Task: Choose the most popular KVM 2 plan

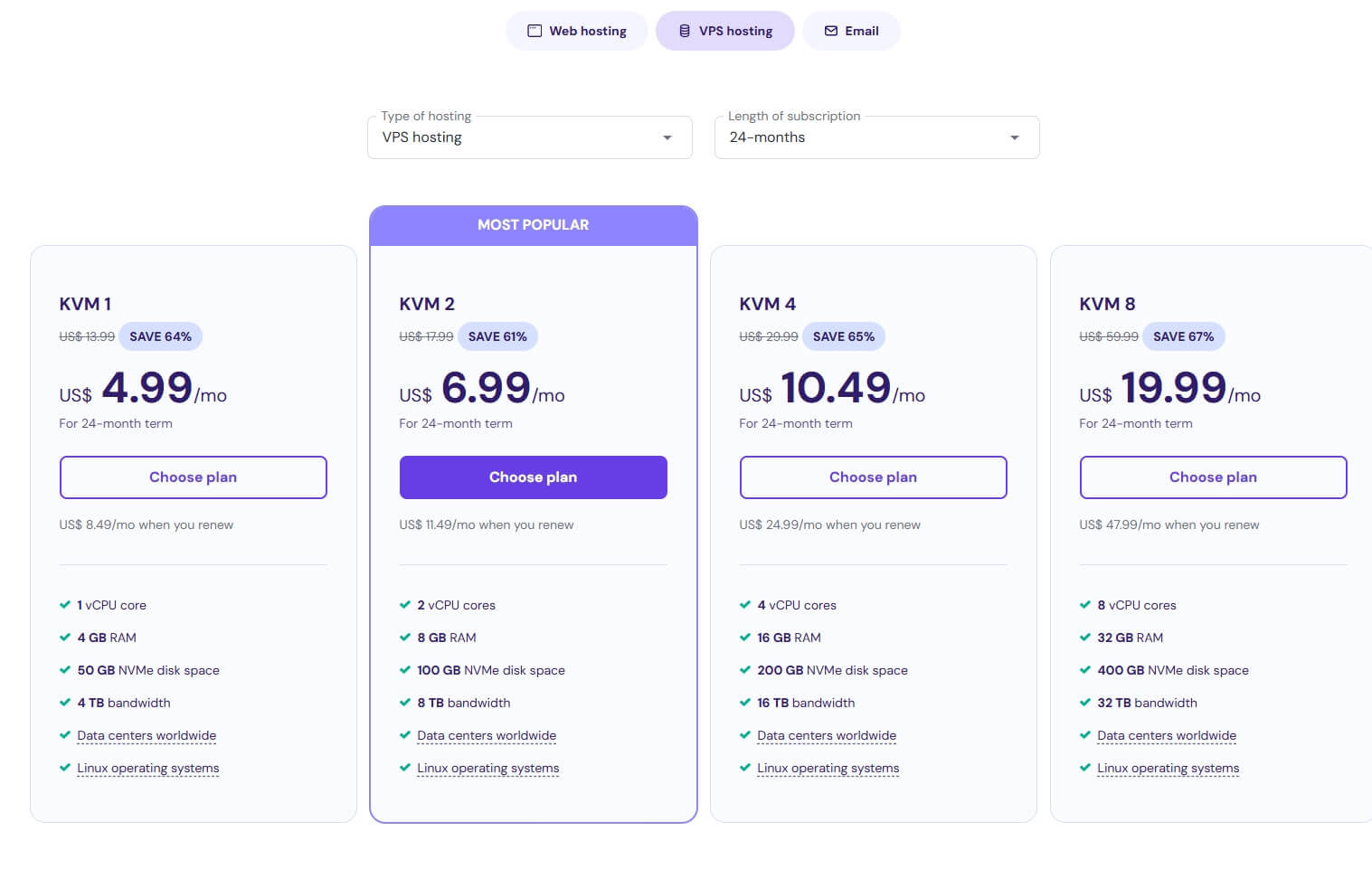Action: tap(534, 477)
